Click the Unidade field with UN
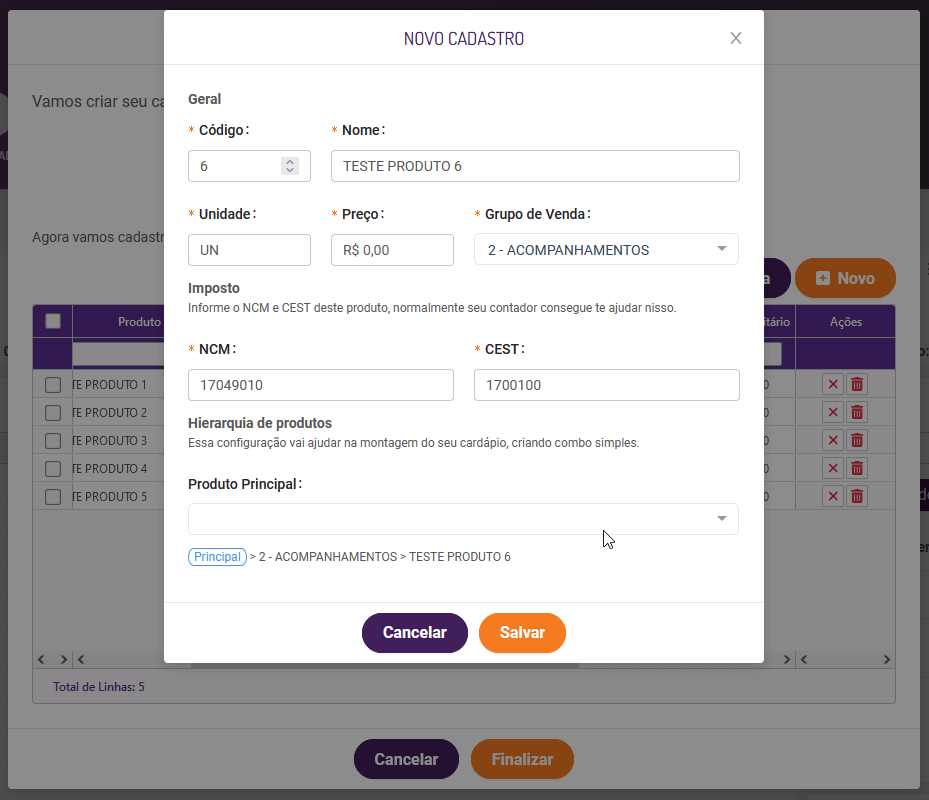The width and height of the screenshot is (929, 800). click(249, 250)
